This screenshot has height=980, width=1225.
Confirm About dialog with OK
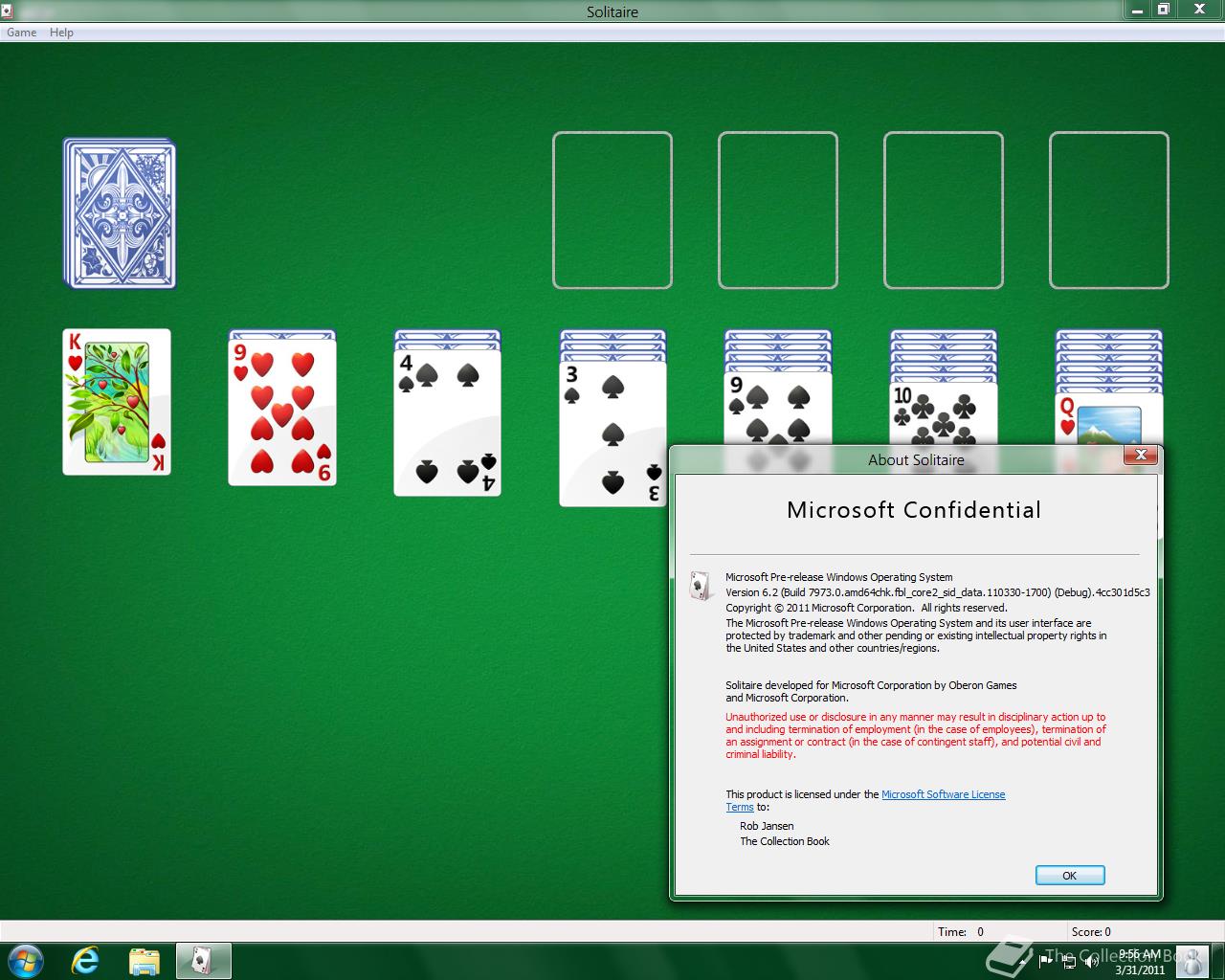tap(1070, 876)
